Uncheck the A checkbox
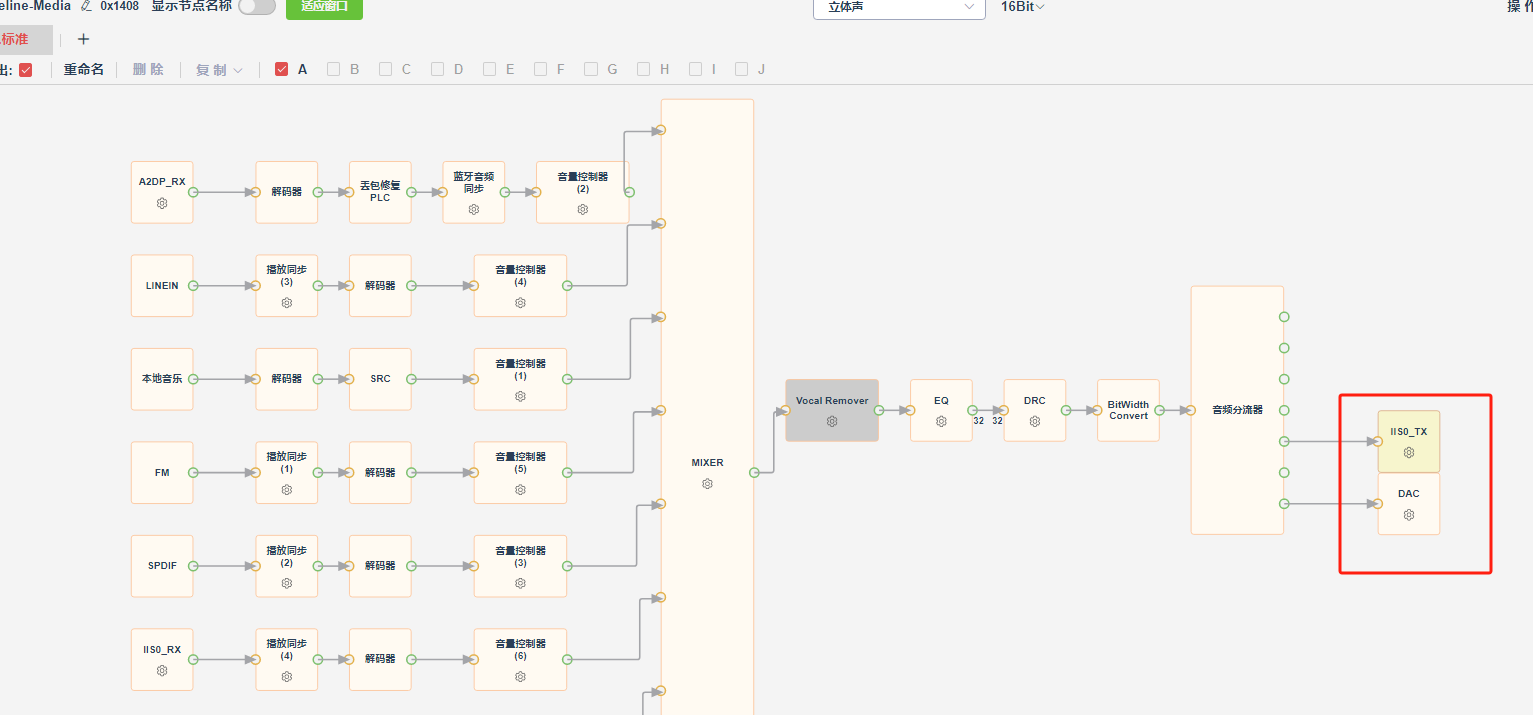 281,69
